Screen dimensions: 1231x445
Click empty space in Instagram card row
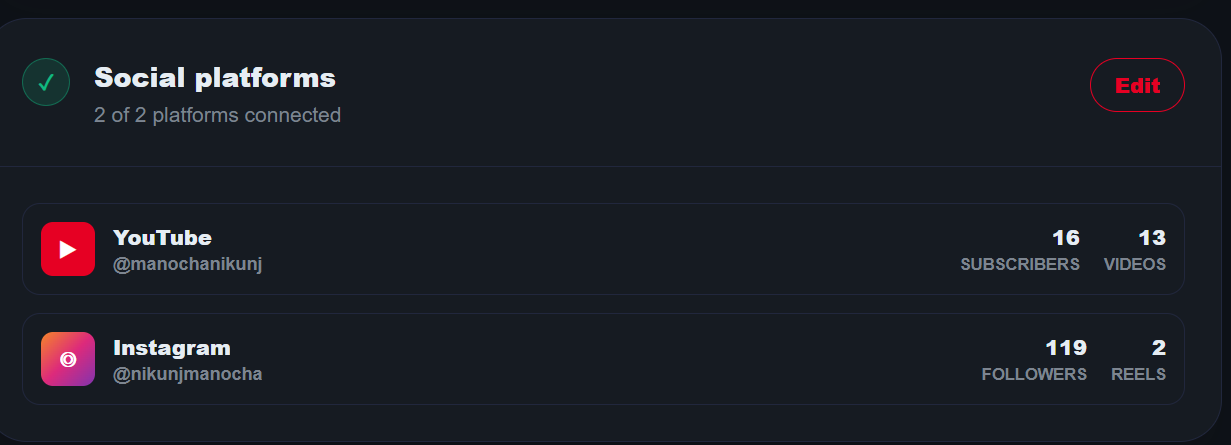600,359
